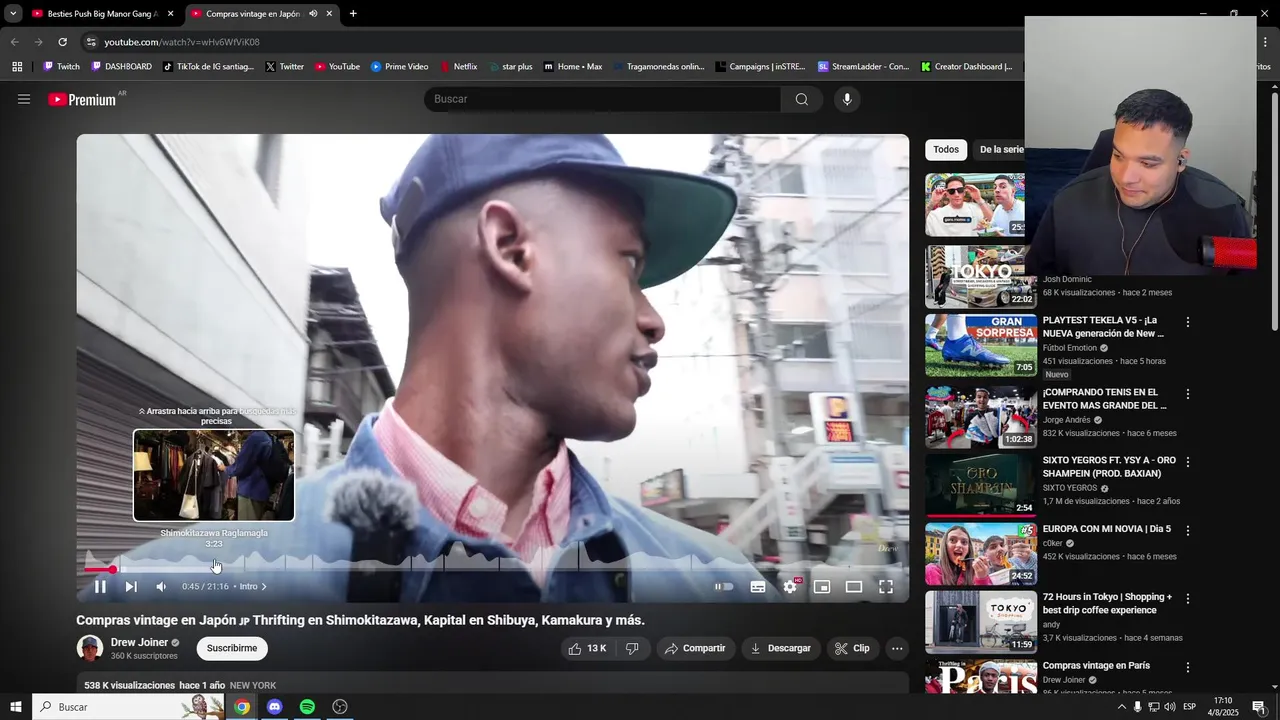Click the page vertical scrollbar
This screenshot has height=720, width=1280.
[1274, 210]
